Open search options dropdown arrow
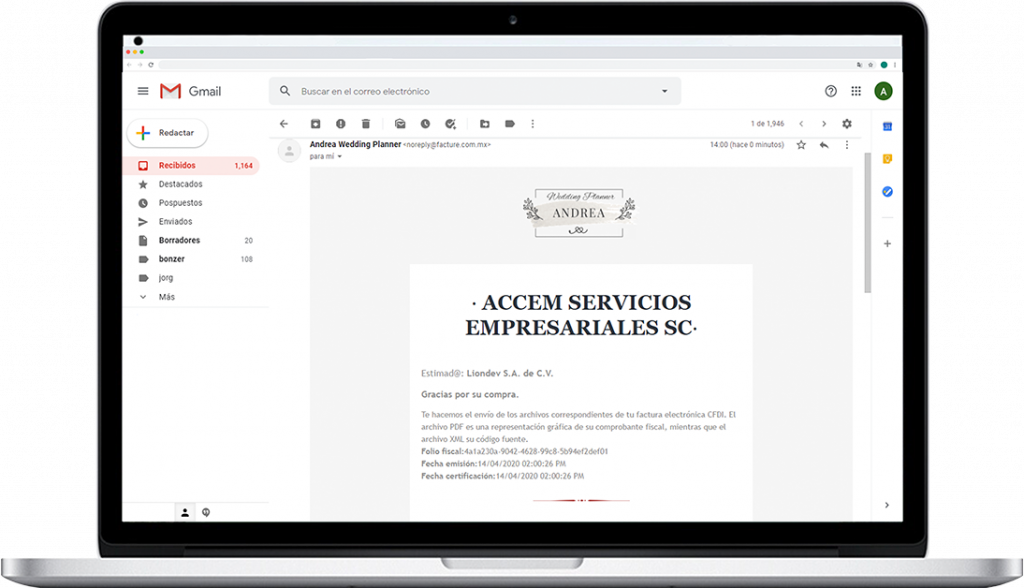This screenshot has height=588, width=1024. click(664, 91)
